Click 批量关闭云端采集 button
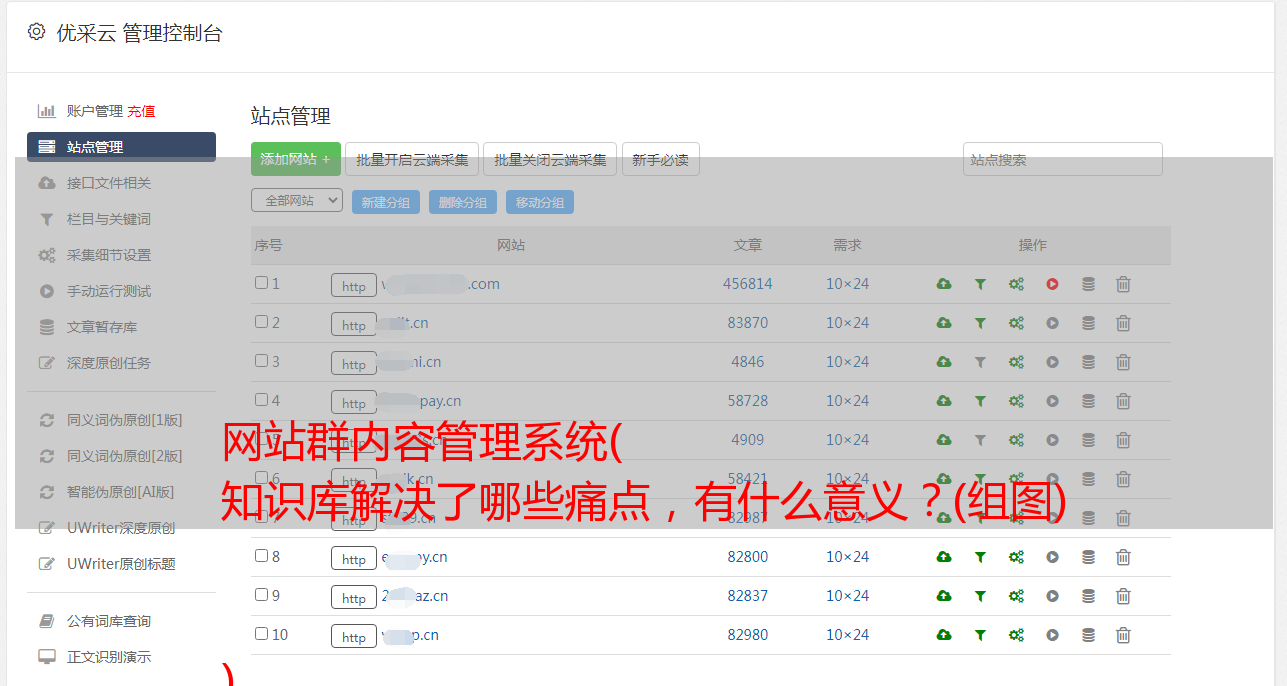The image size is (1287, 686). click(550, 159)
